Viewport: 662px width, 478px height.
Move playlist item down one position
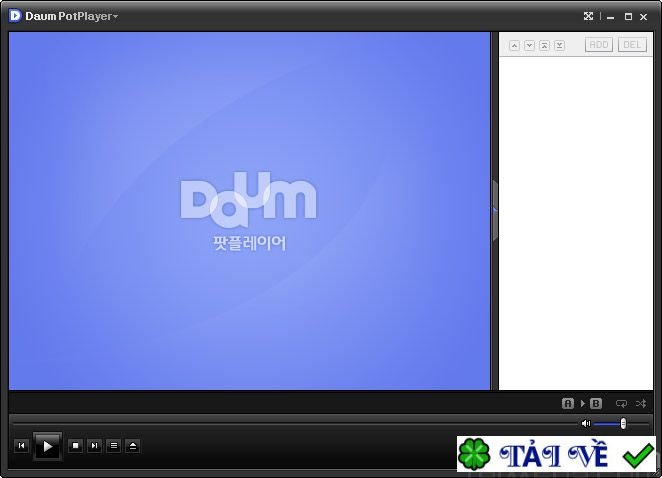click(529, 45)
